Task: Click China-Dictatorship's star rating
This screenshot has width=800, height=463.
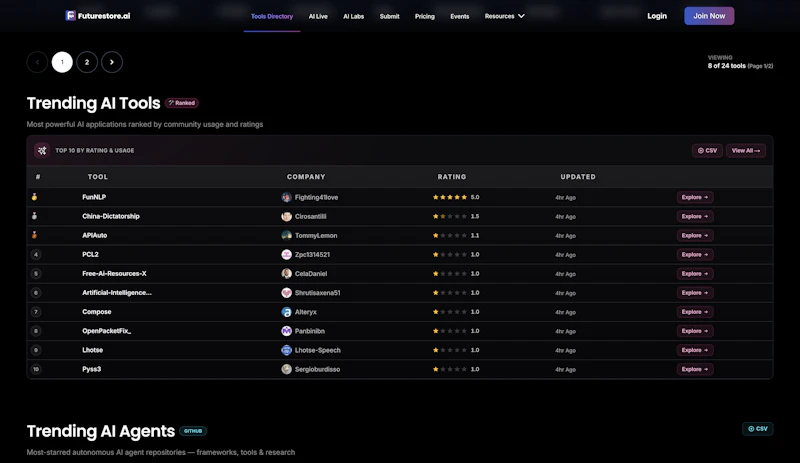Action: click(449, 216)
